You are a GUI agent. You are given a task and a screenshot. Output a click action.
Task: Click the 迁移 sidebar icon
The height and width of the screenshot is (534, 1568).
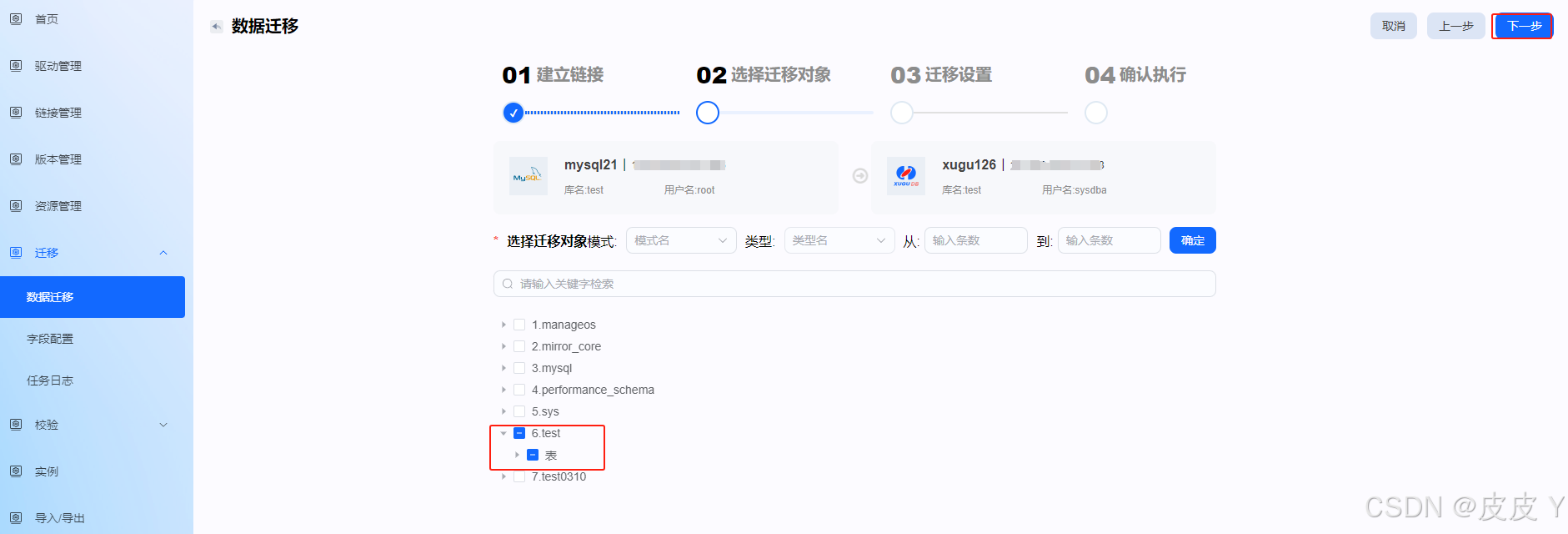pos(16,252)
